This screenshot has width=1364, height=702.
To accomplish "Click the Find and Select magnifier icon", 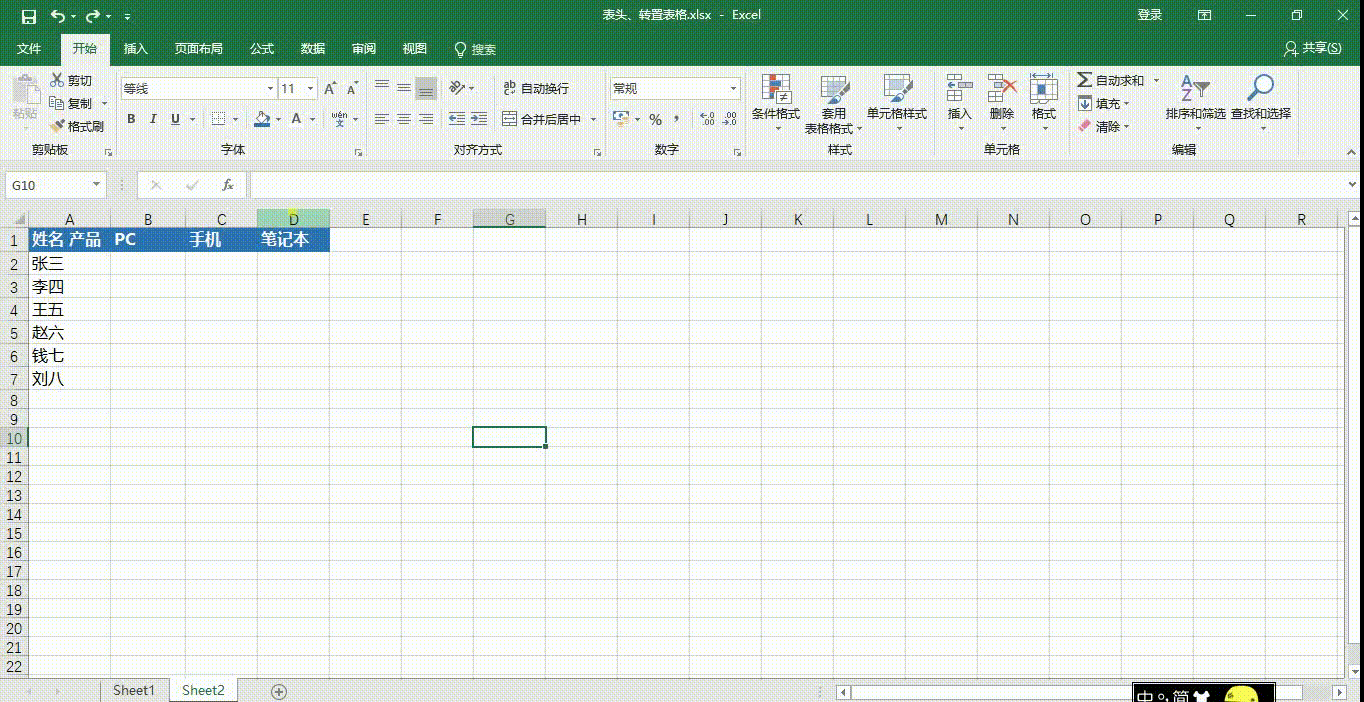I will (1260, 90).
